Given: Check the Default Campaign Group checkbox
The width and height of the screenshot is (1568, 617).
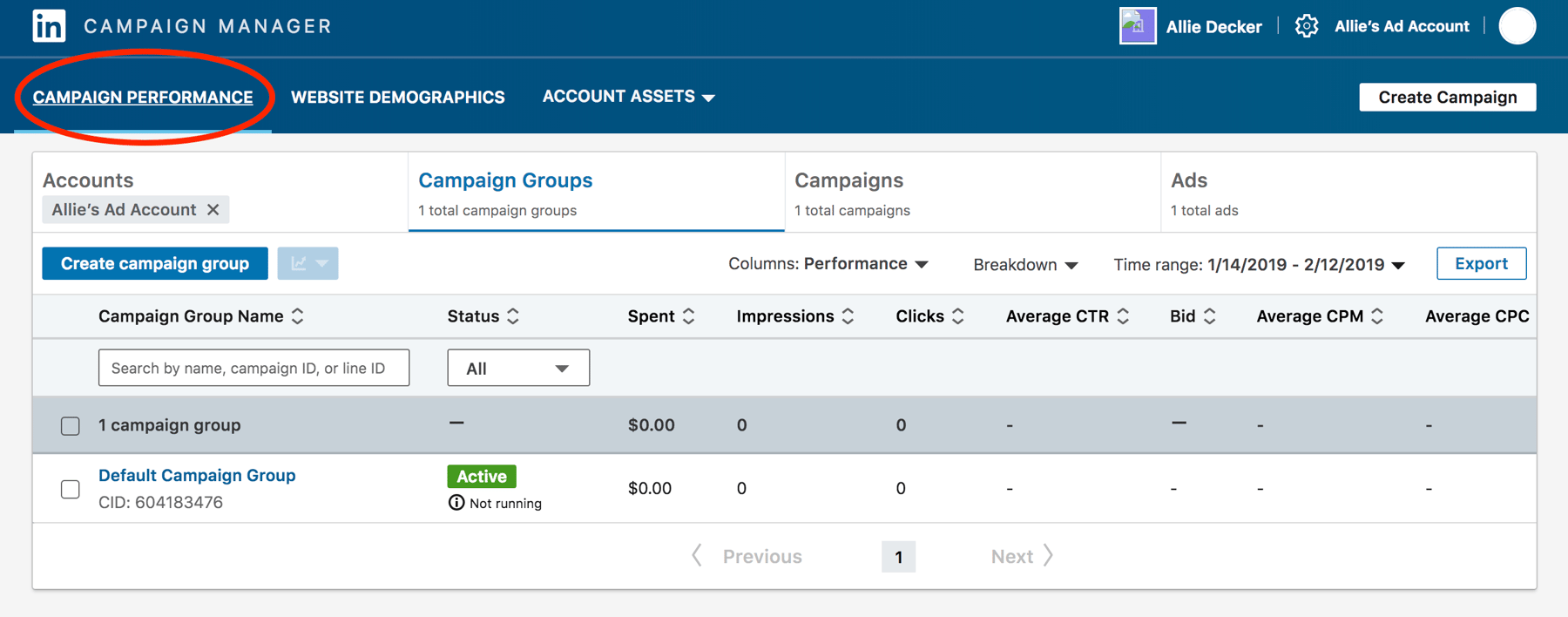Looking at the screenshot, I should coord(71,489).
